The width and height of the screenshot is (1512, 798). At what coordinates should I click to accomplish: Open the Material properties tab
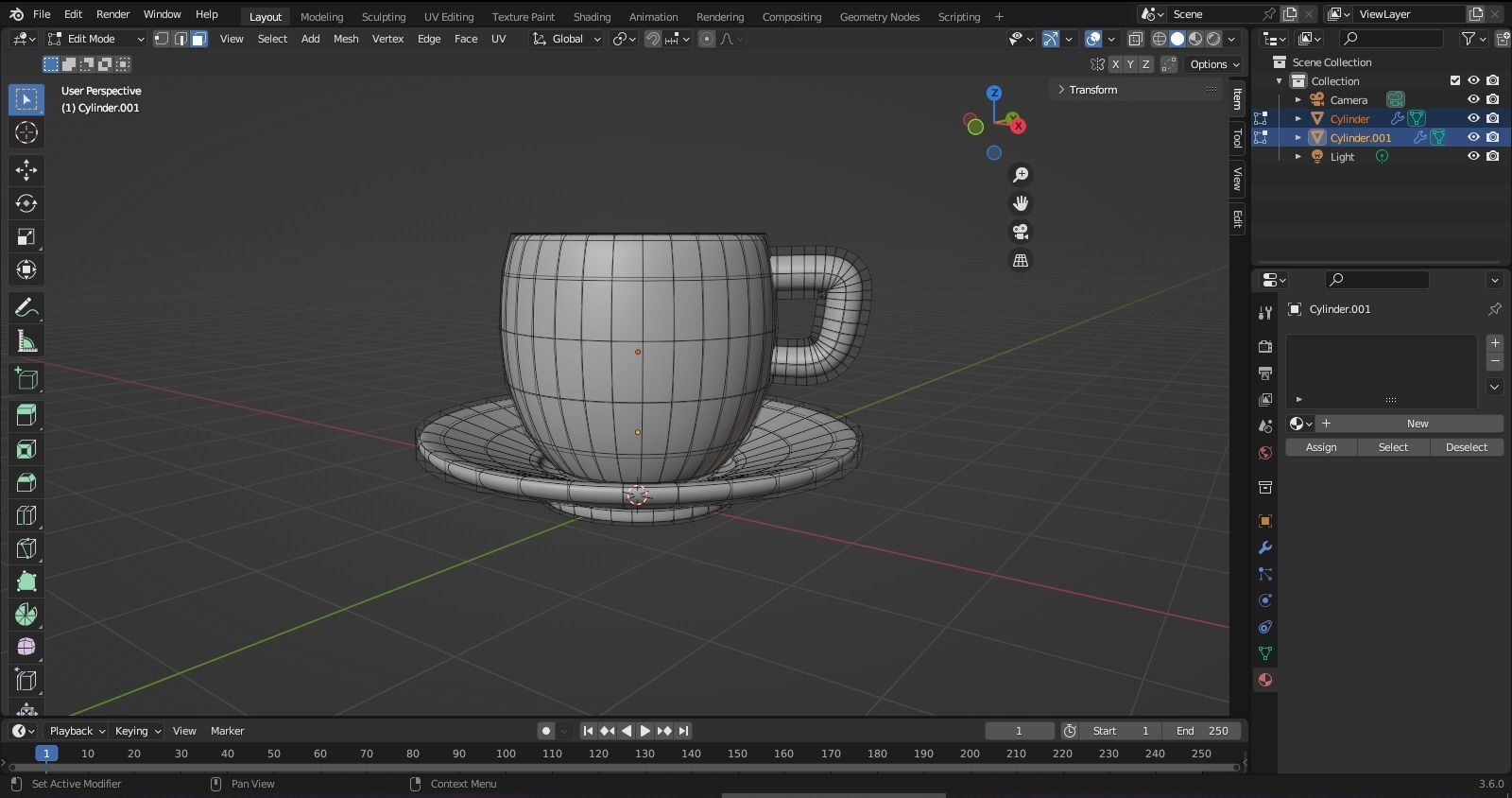(x=1265, y=680)
